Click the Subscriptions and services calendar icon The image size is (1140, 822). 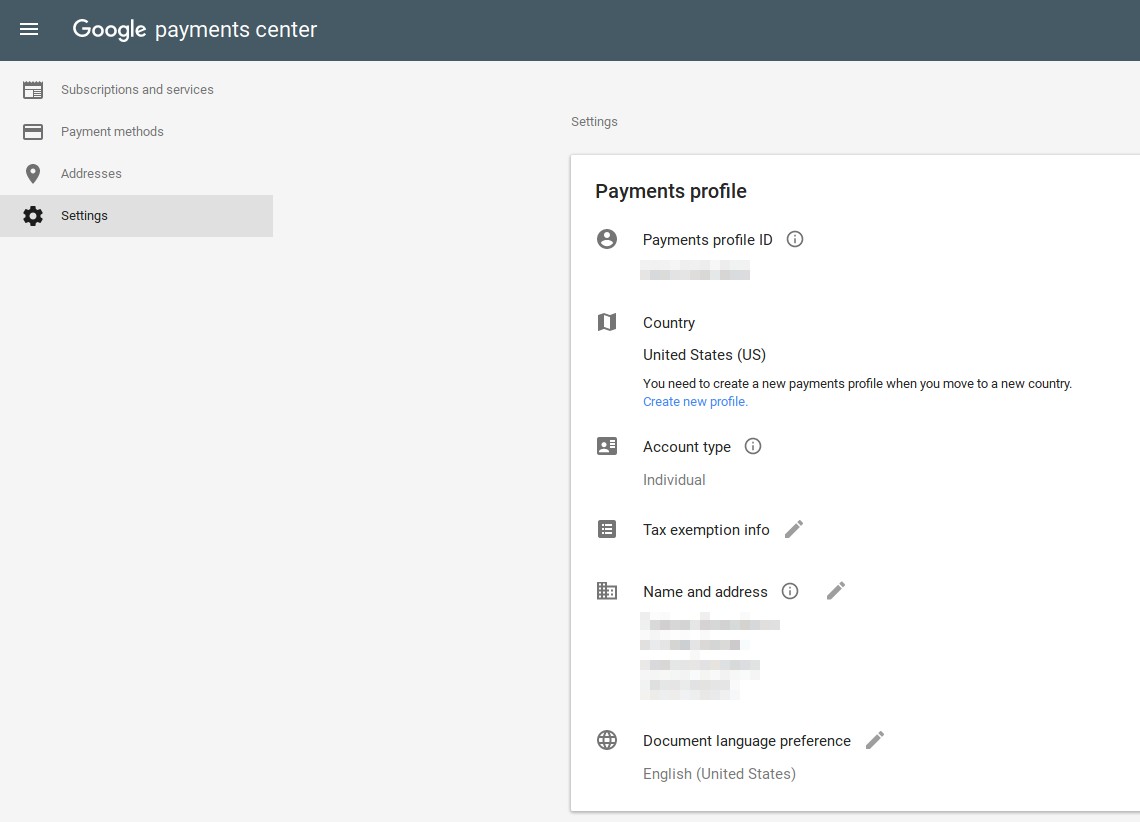(33, 90)
